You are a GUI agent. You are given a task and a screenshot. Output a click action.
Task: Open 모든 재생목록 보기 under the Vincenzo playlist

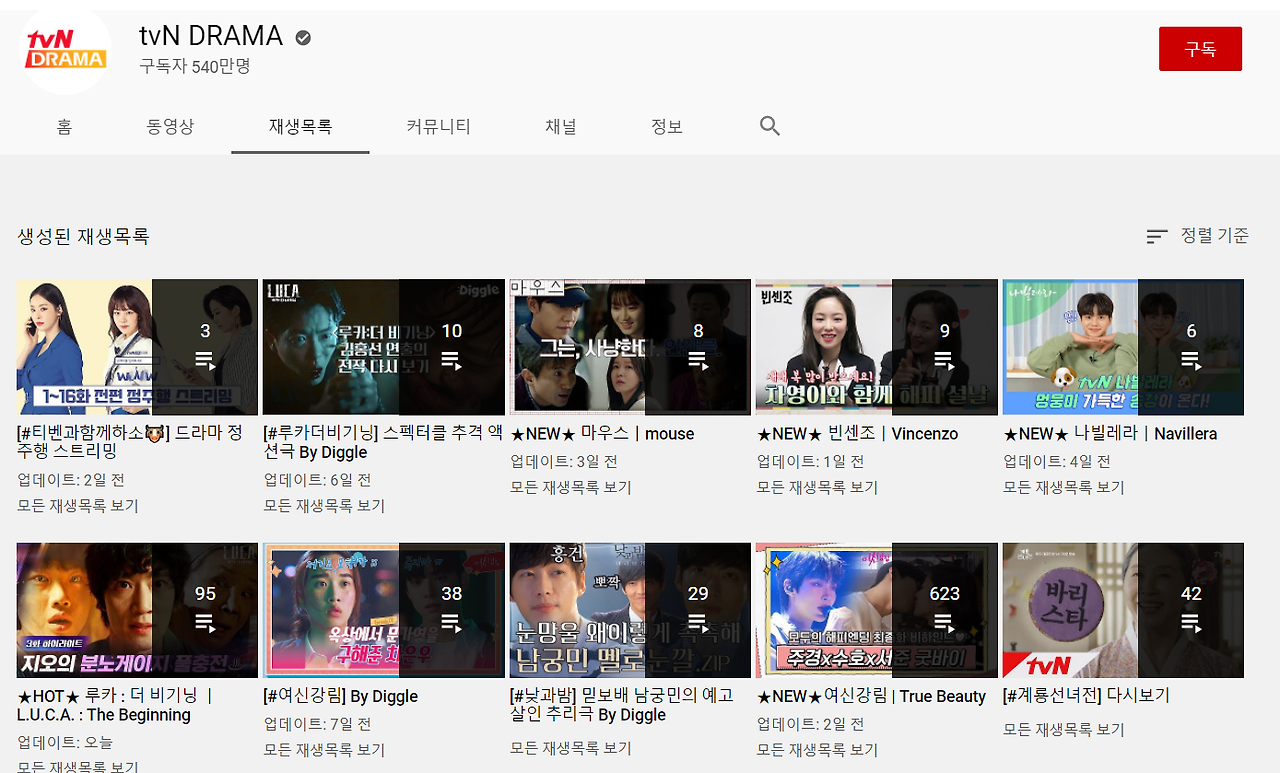(816, 487)
